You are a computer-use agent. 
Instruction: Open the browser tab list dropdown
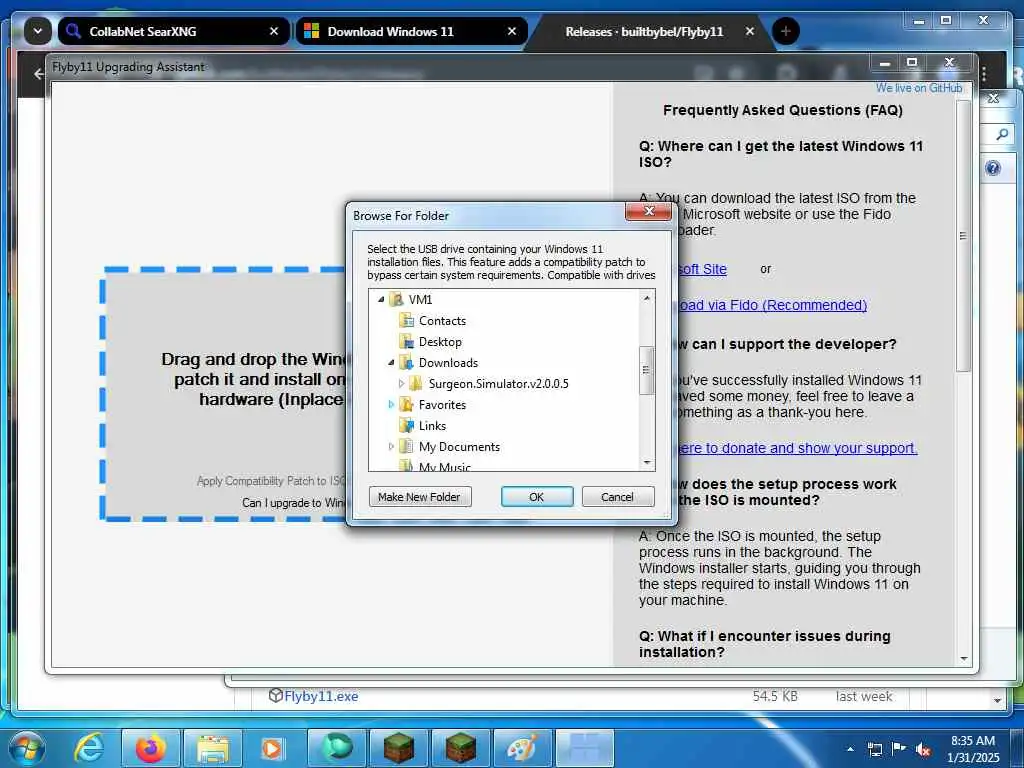tap(37, 31)
